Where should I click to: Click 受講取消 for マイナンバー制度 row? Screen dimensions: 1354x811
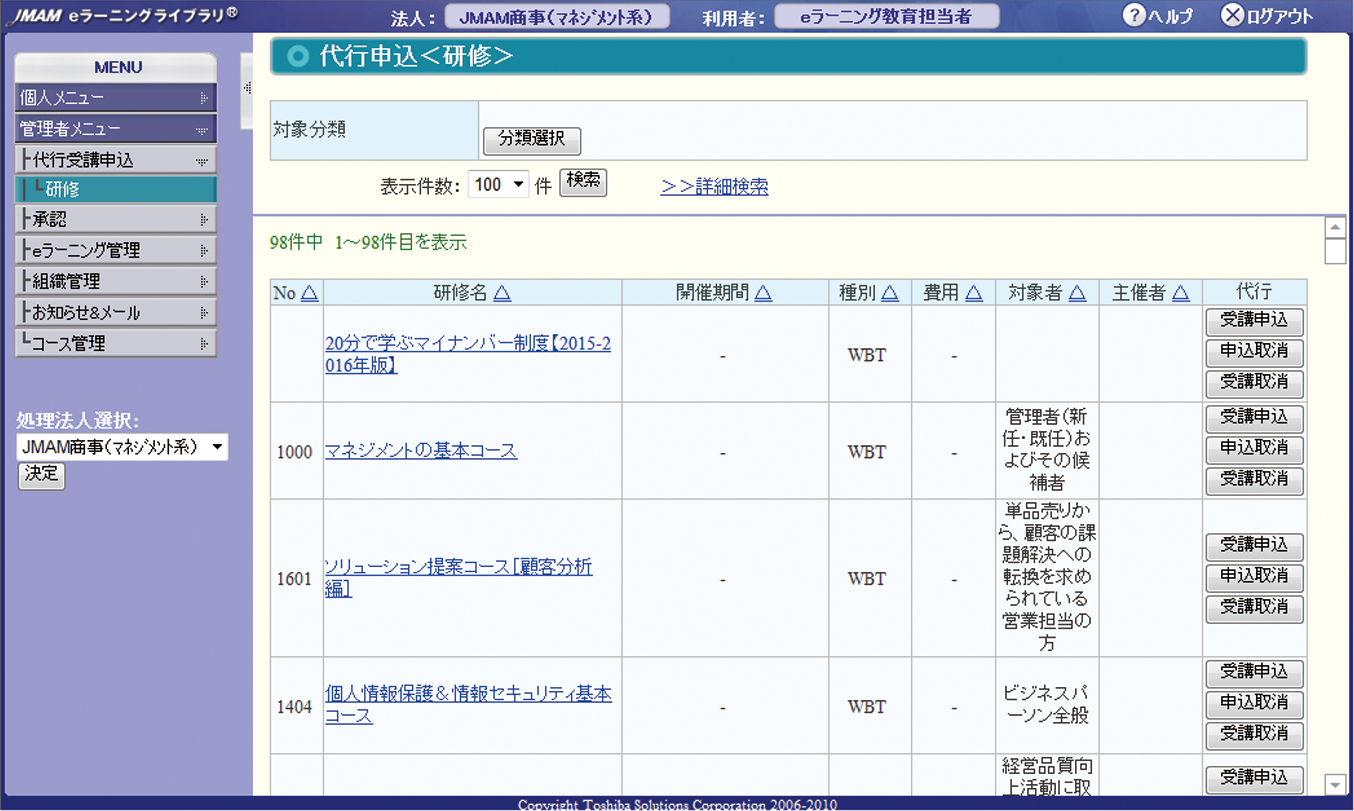point(1254,383)
